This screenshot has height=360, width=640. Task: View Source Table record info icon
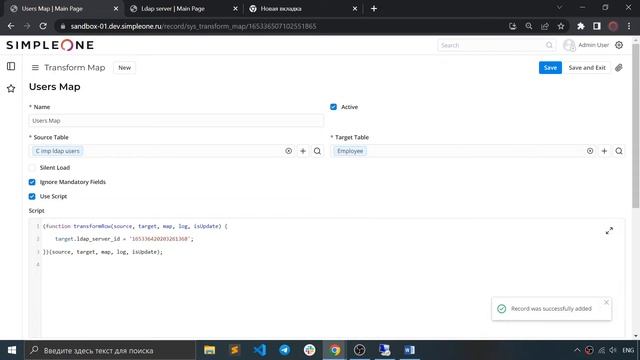tap(289, 151)
